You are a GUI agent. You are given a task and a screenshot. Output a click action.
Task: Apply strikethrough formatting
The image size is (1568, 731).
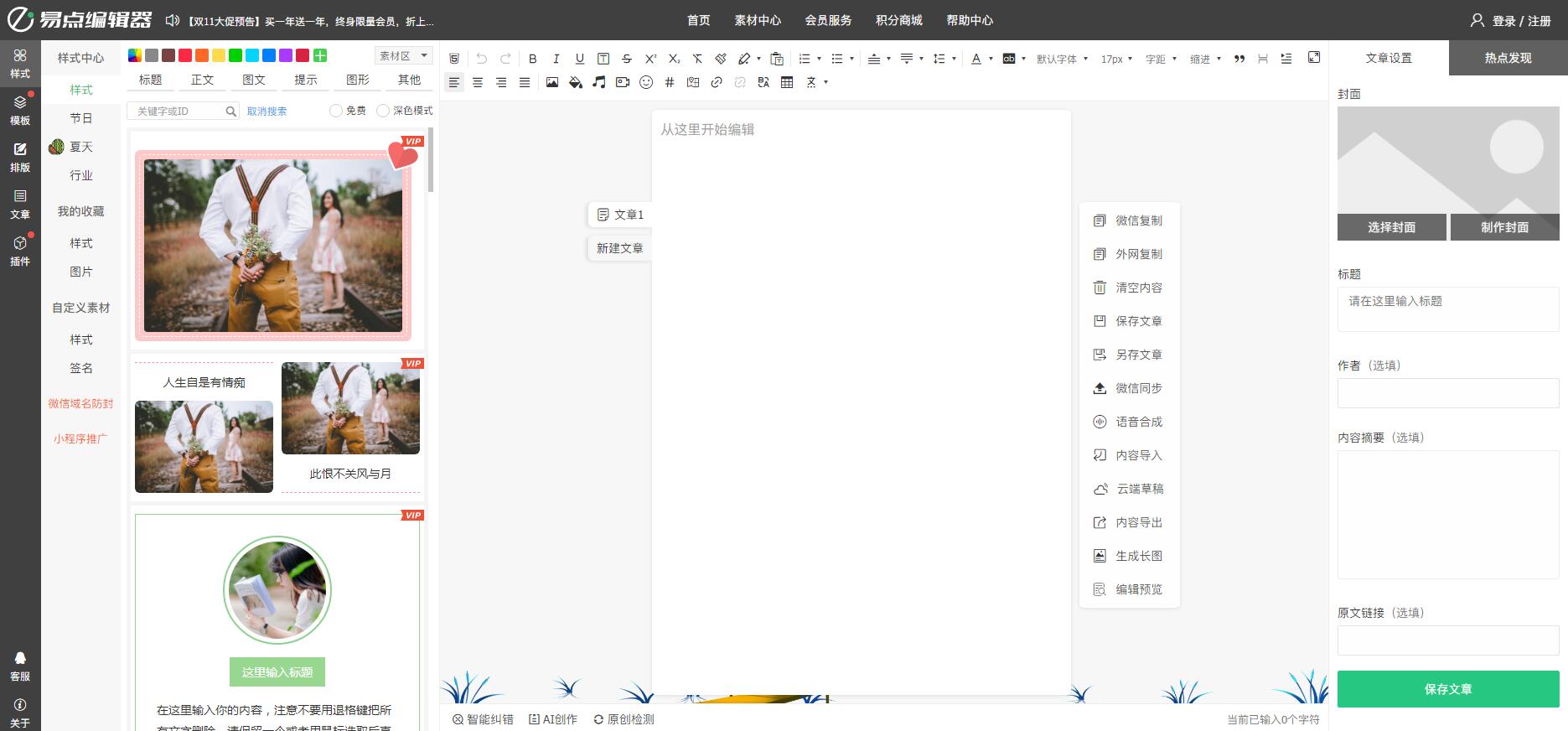click(627, 59)
